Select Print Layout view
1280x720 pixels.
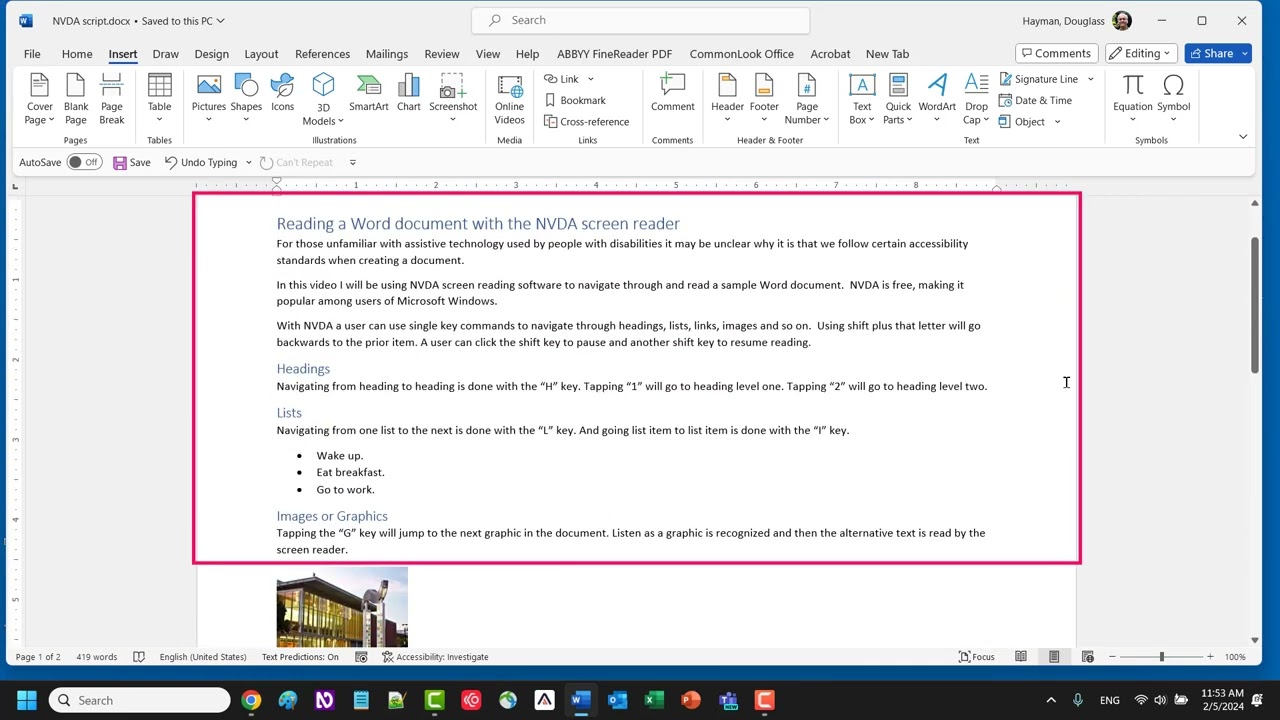point(1054,657)
